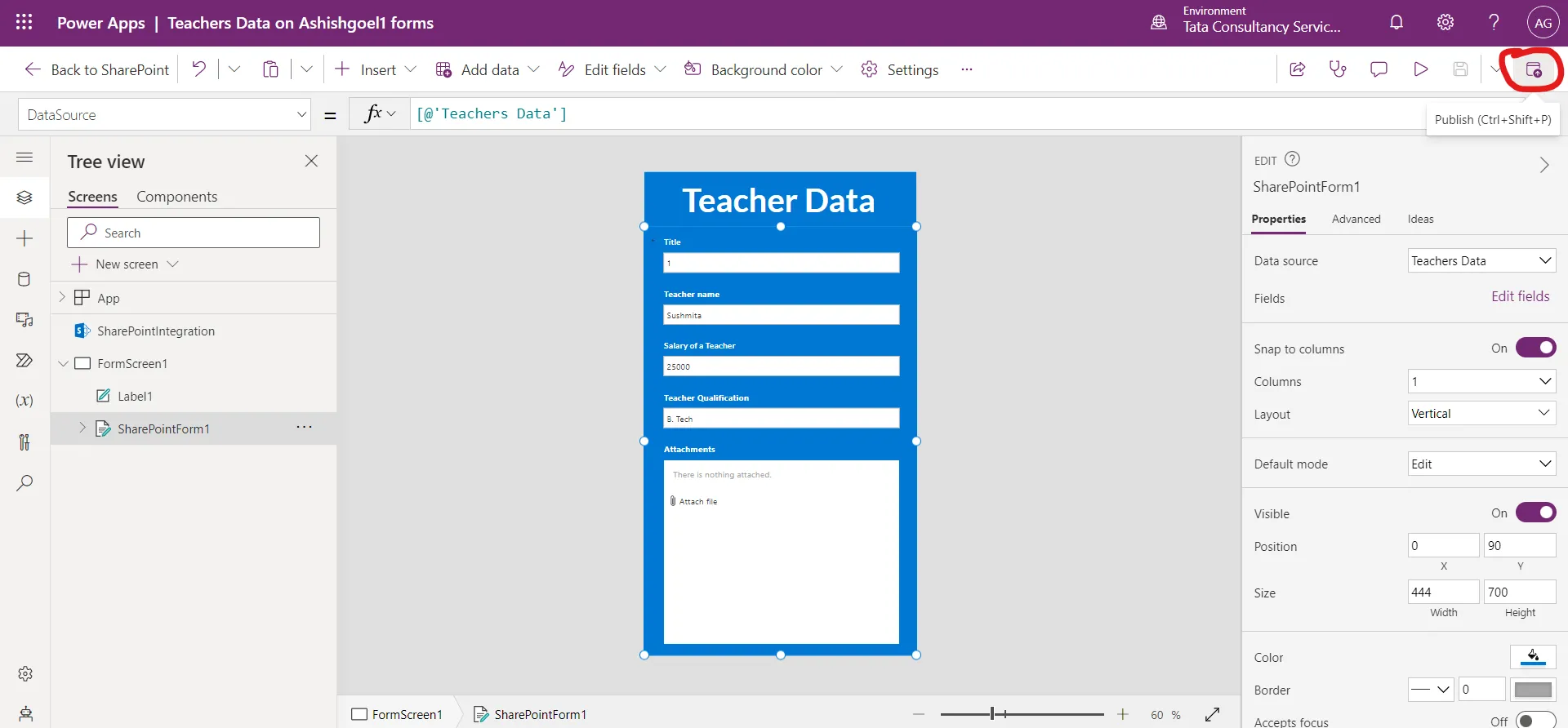Viewport: 1568px width, 728px height.
Task: Switch to the Ideas tab
Action: 1420,219
